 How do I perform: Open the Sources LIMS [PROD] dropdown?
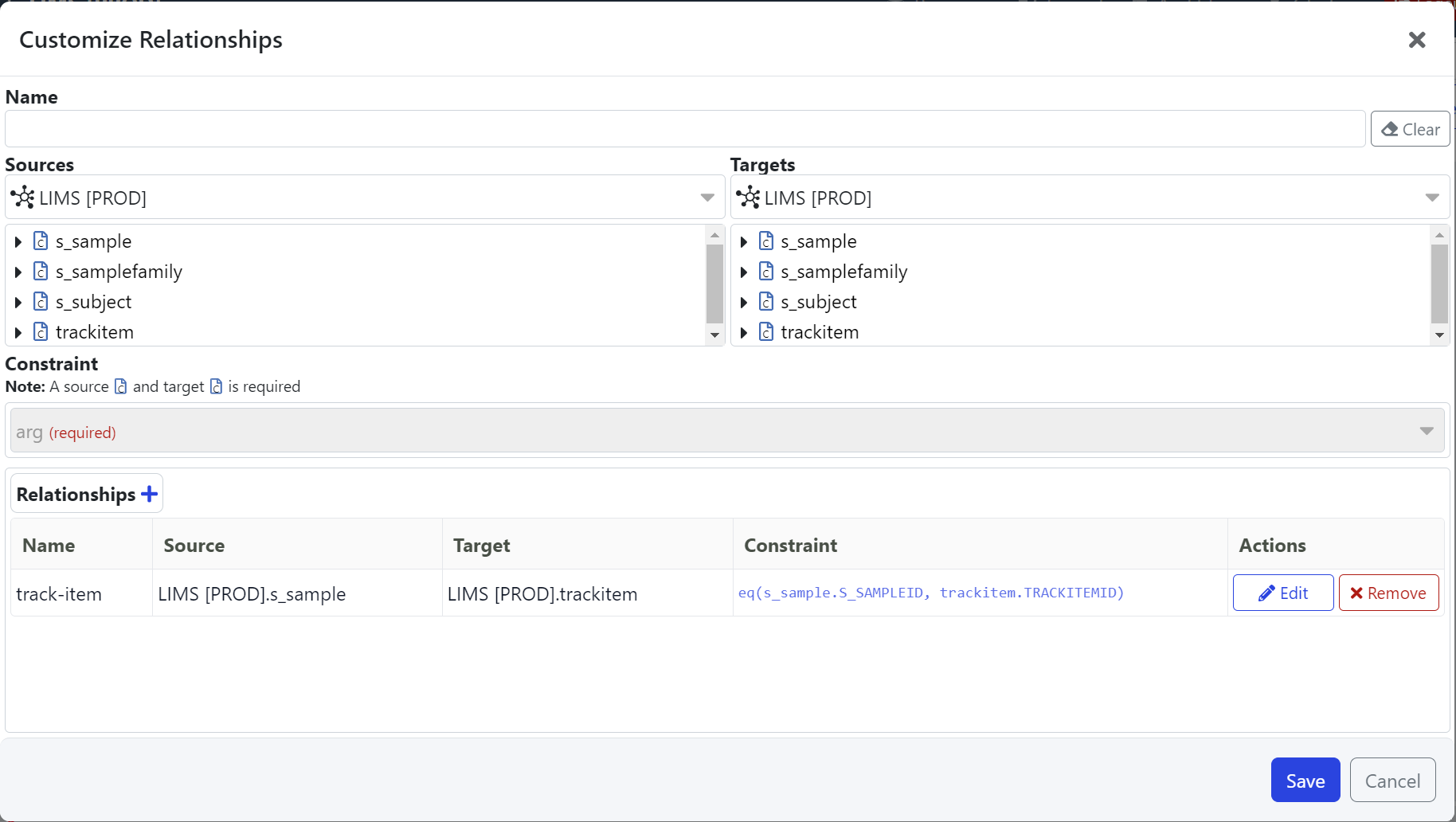click(706, 198)
